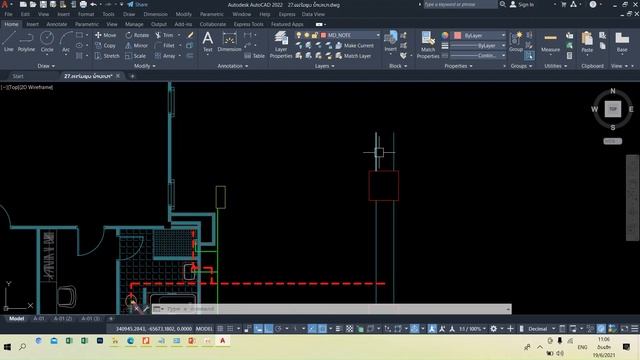Viewport: 640px width, 360px height.
Task: Switch to A-01 layout tab
Action: coord(39,318)
